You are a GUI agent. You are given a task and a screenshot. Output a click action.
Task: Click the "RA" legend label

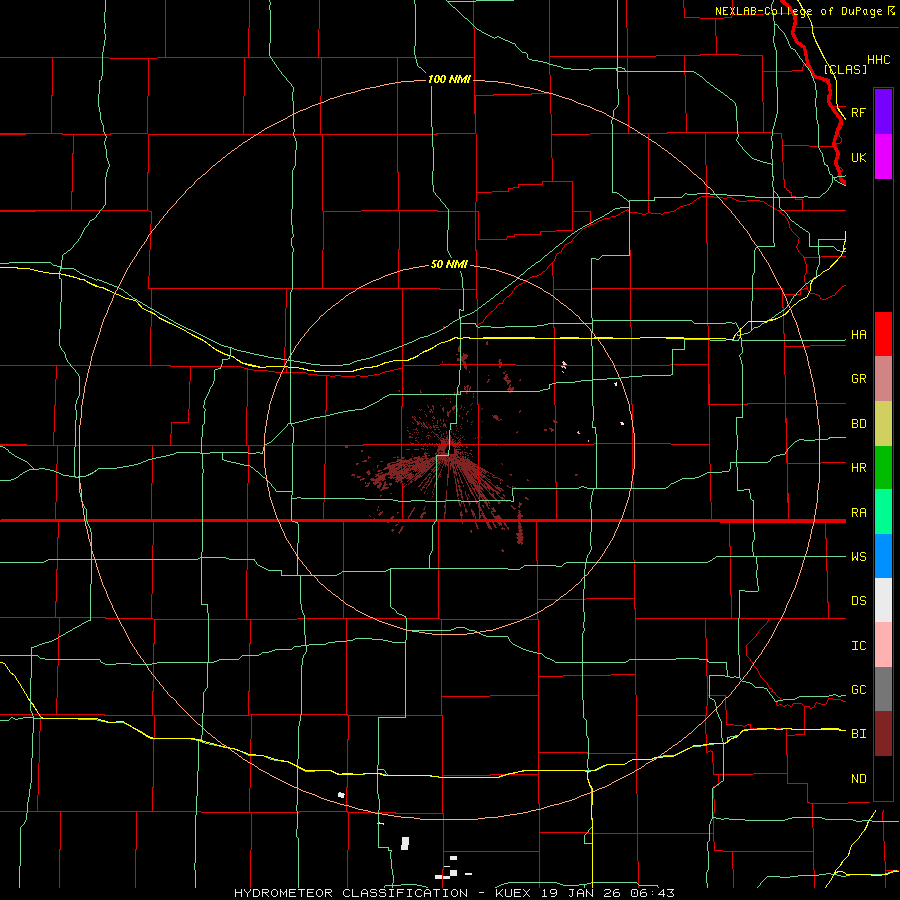pyautogui.click(x=858, y=513)
